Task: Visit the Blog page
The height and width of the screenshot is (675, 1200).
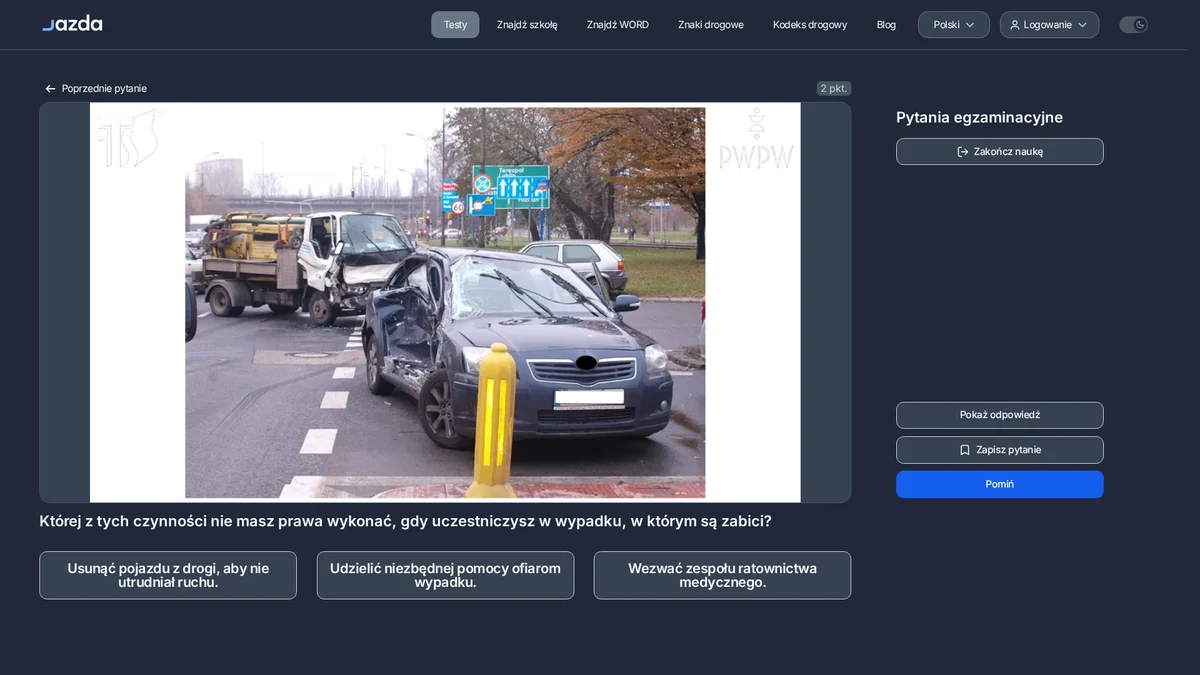Action: point(886,25)
